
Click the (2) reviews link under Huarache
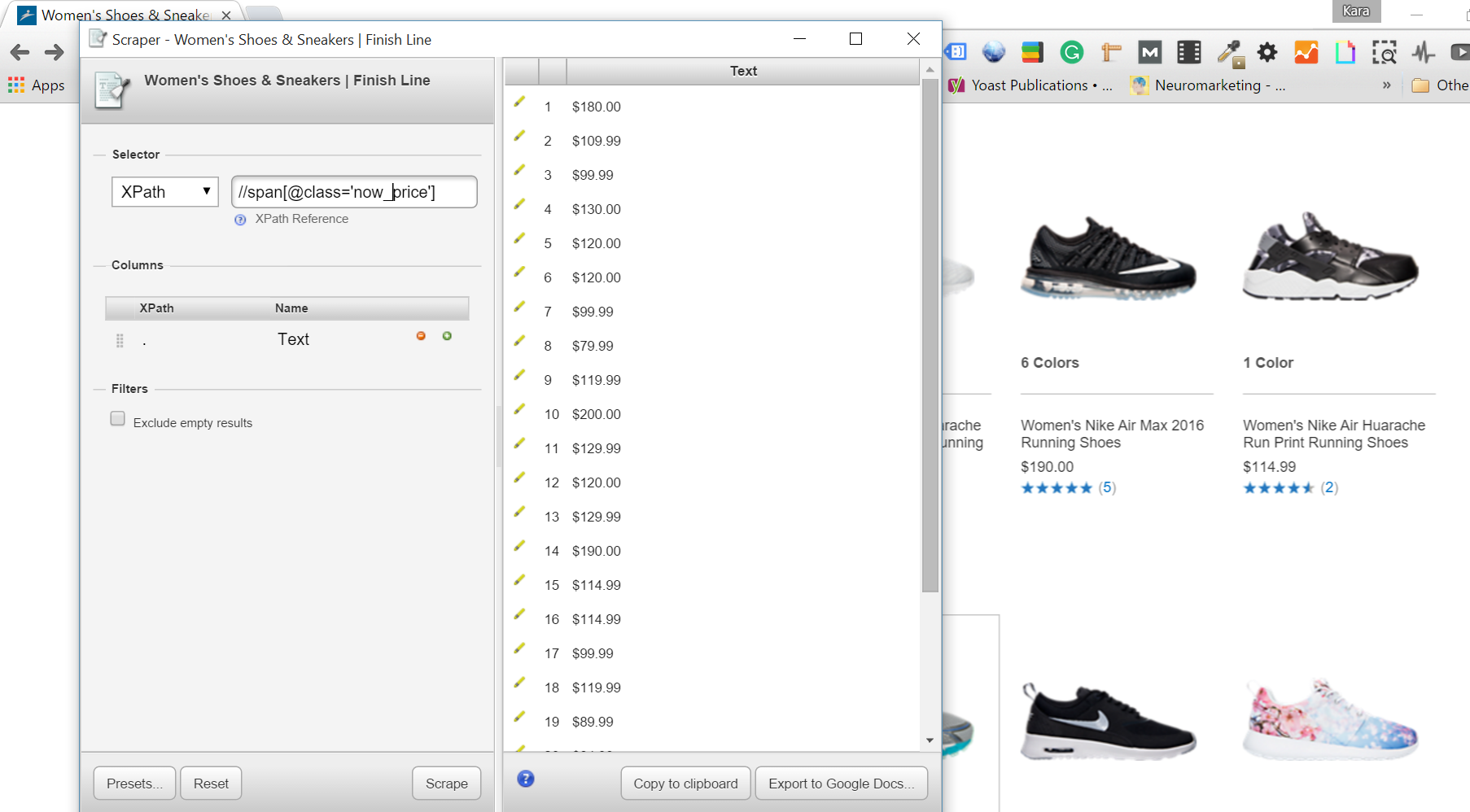click(x=1329, y=487)
